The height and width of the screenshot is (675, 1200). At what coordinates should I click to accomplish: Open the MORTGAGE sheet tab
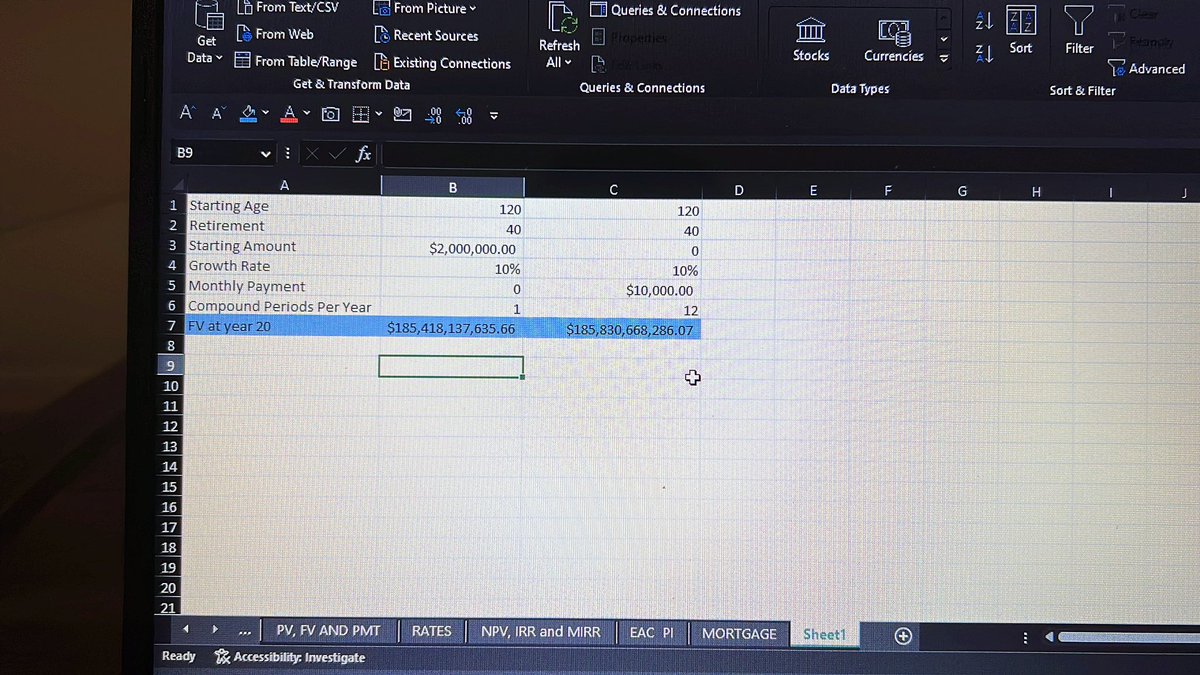coord(739,634)
